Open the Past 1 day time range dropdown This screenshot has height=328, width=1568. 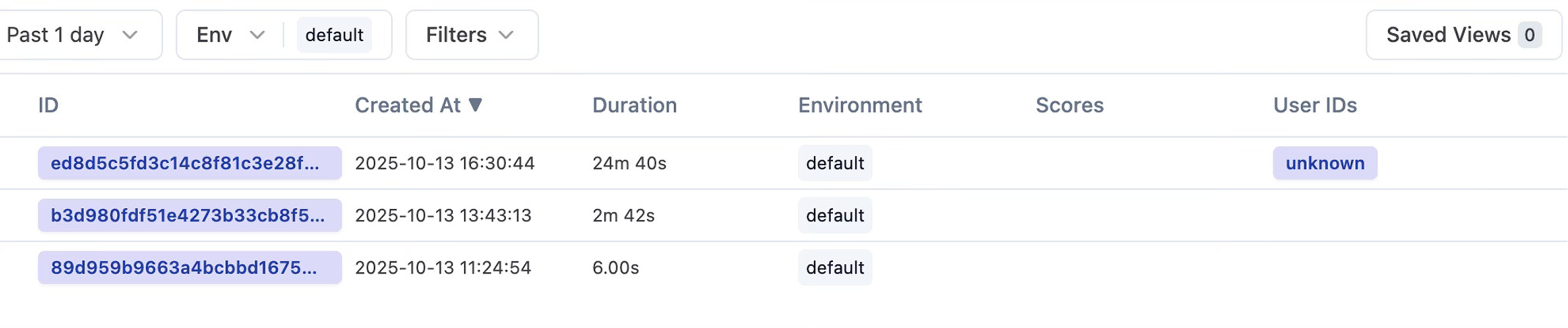coord(72,34)
